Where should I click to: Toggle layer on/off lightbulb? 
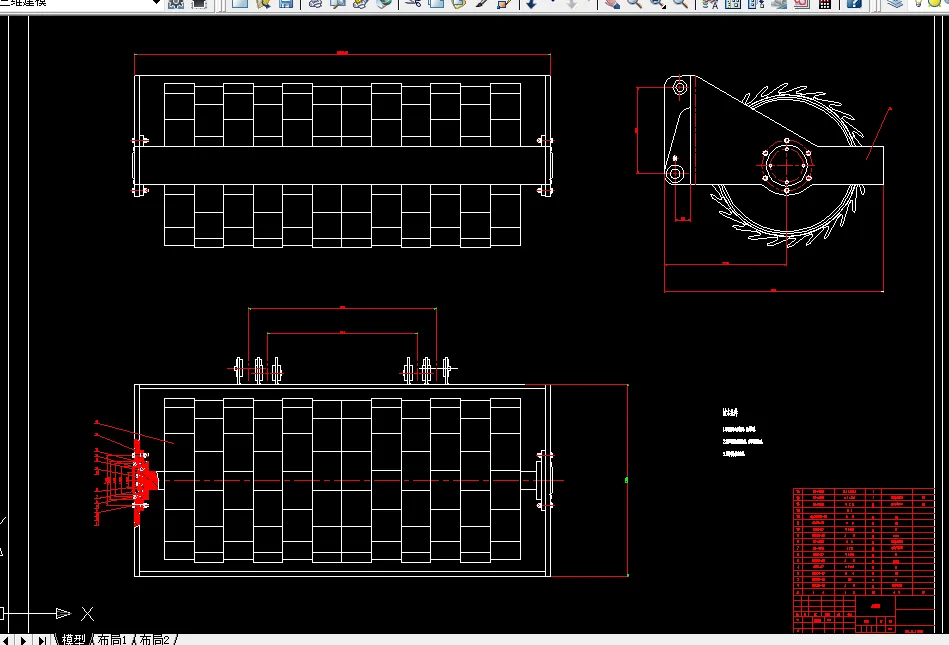pyautogui.click(x=918, y=4)
